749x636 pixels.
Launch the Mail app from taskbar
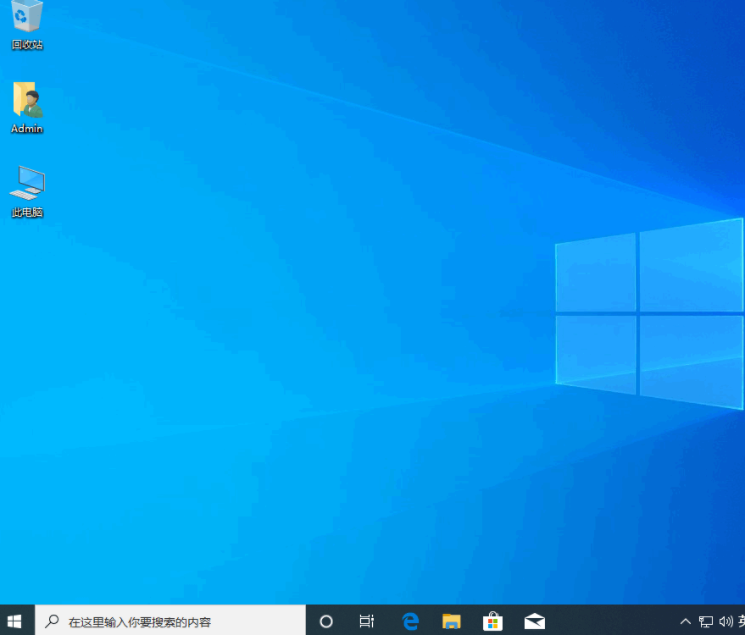pyautogui.click(x=534, y=621)
